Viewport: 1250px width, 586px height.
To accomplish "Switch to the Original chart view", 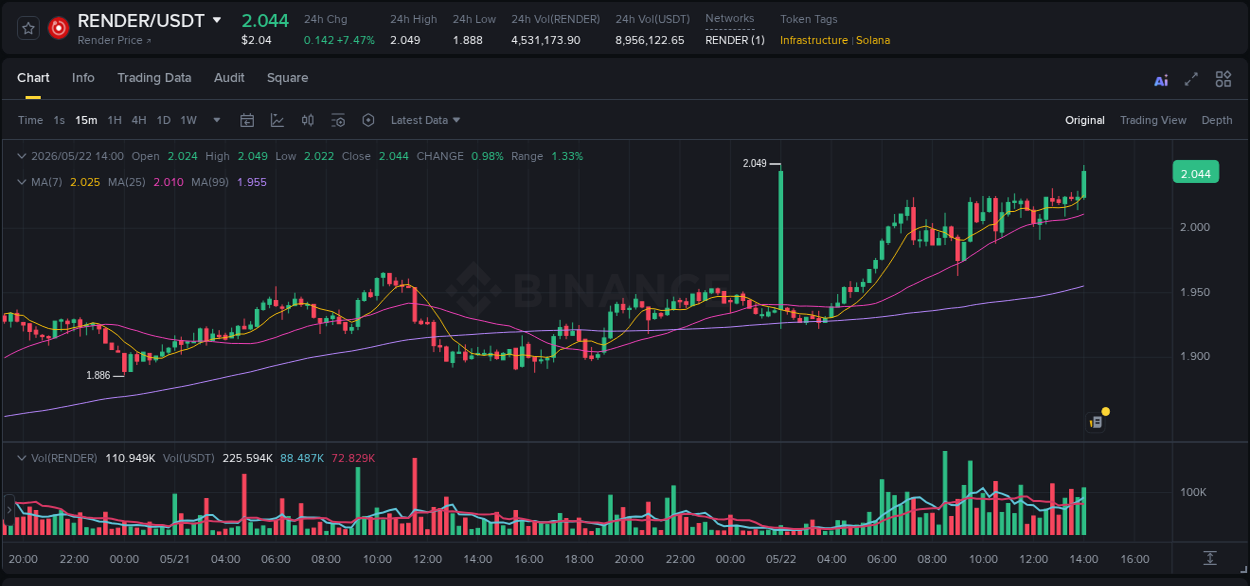I will pos(1085,120).
